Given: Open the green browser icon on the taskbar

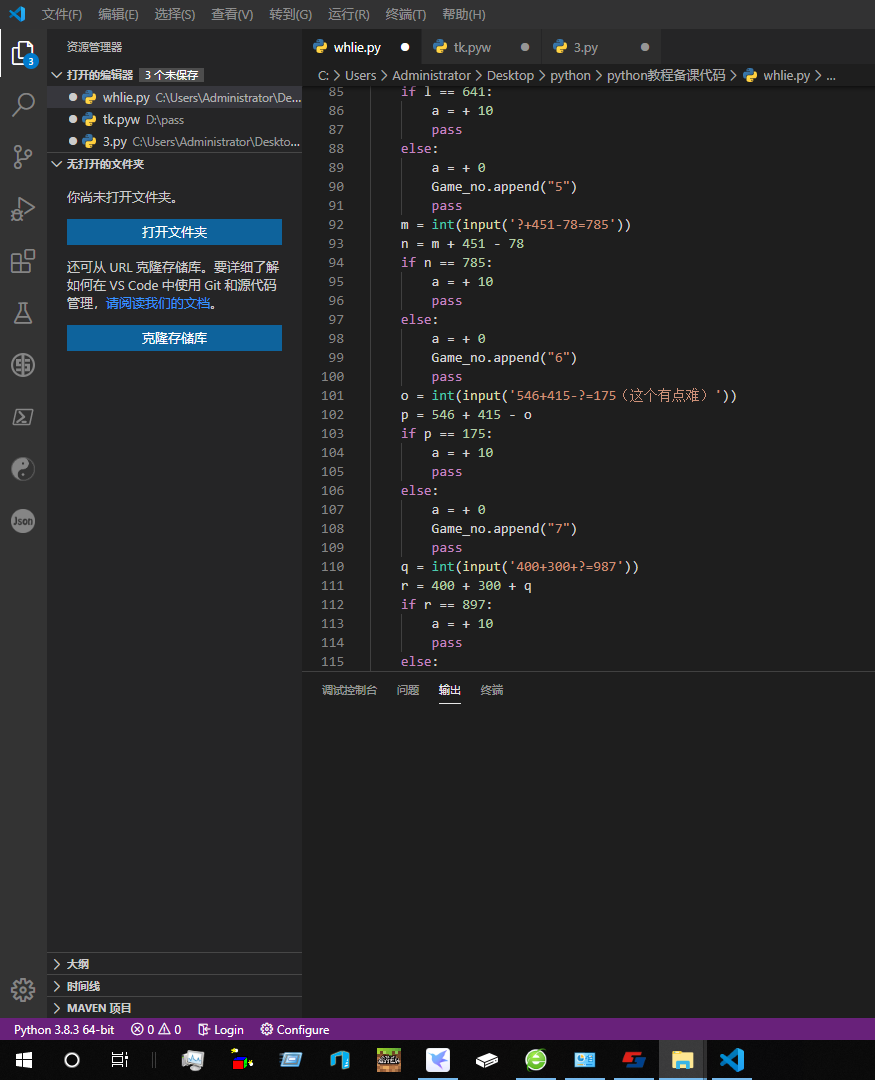Looking at the screenshot, I should pos(535,1059).
